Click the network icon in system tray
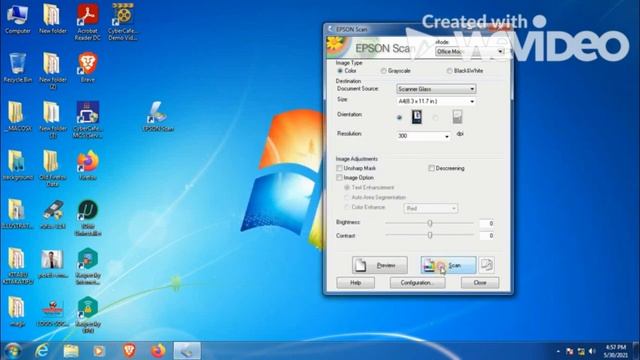Screen dimensions: 640x360 pyautogui.click(x=581, y=351)
